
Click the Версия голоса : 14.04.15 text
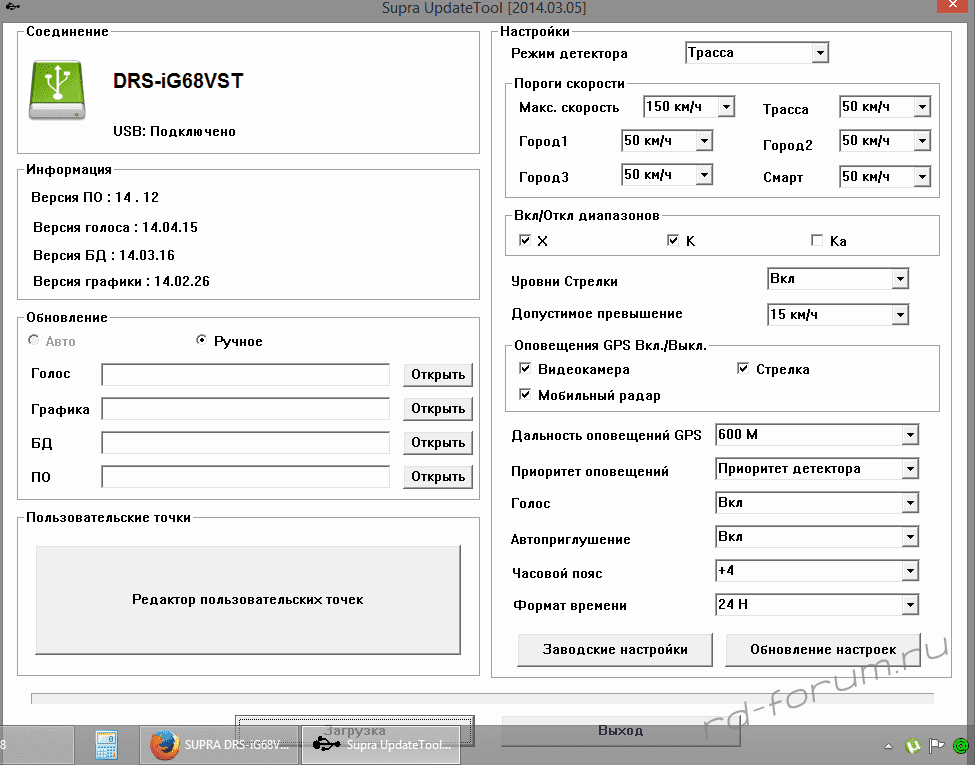pyautogui.click(x=115, y=227)
